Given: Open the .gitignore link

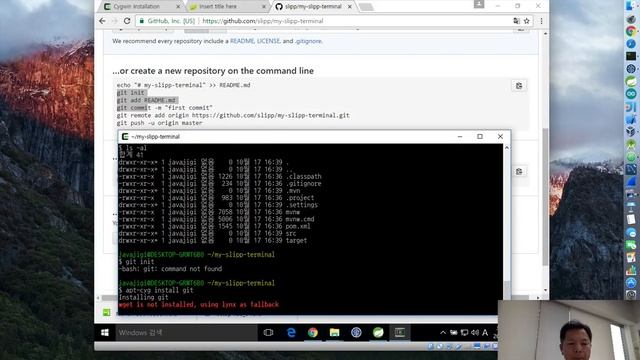Looking at the screenshot, I should click(308, 41).
